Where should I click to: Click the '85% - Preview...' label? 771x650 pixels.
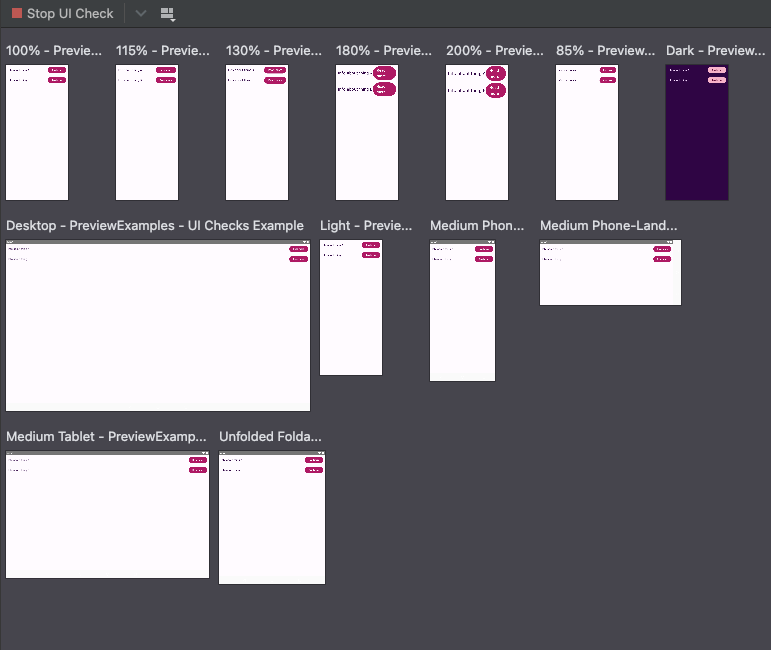[605, 51]
